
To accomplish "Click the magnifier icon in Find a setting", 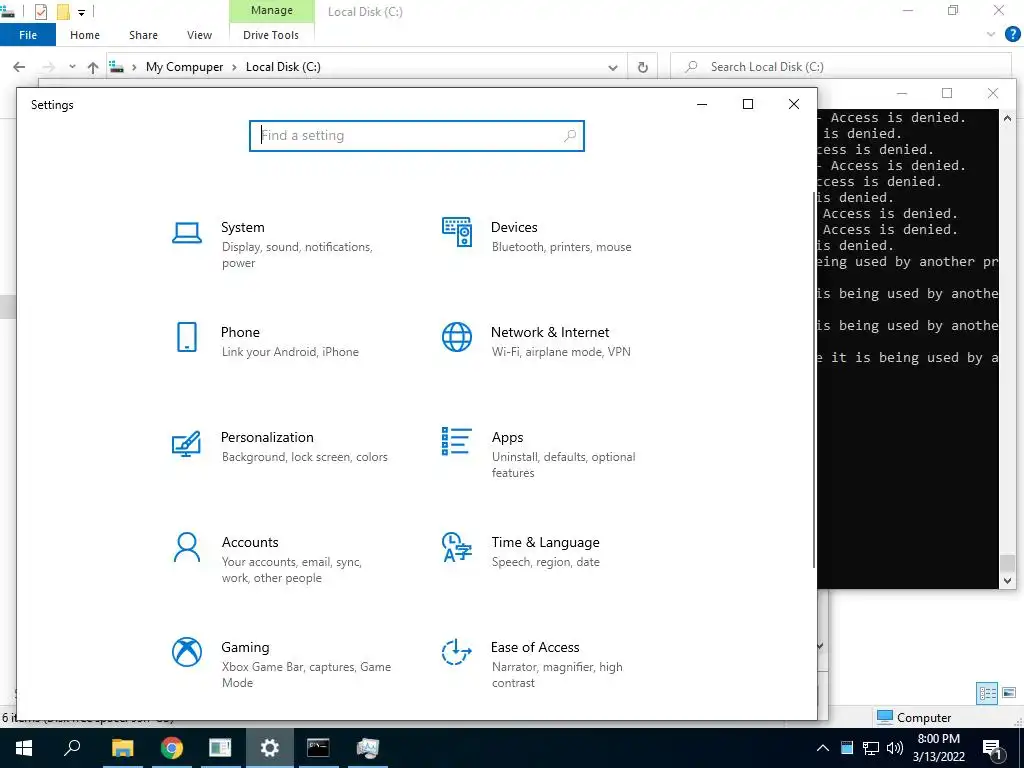I will pyautogui.click(x=570, y=135).
